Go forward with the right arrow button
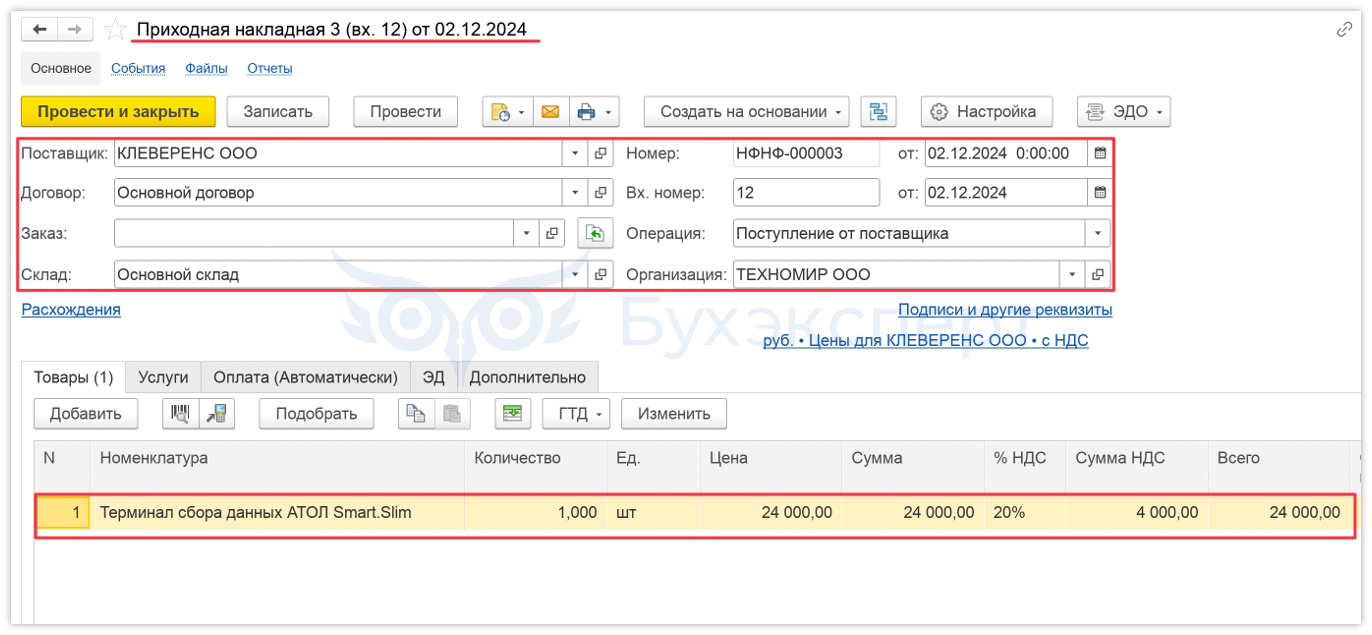Screen dimensions: 1372x635 75,29
